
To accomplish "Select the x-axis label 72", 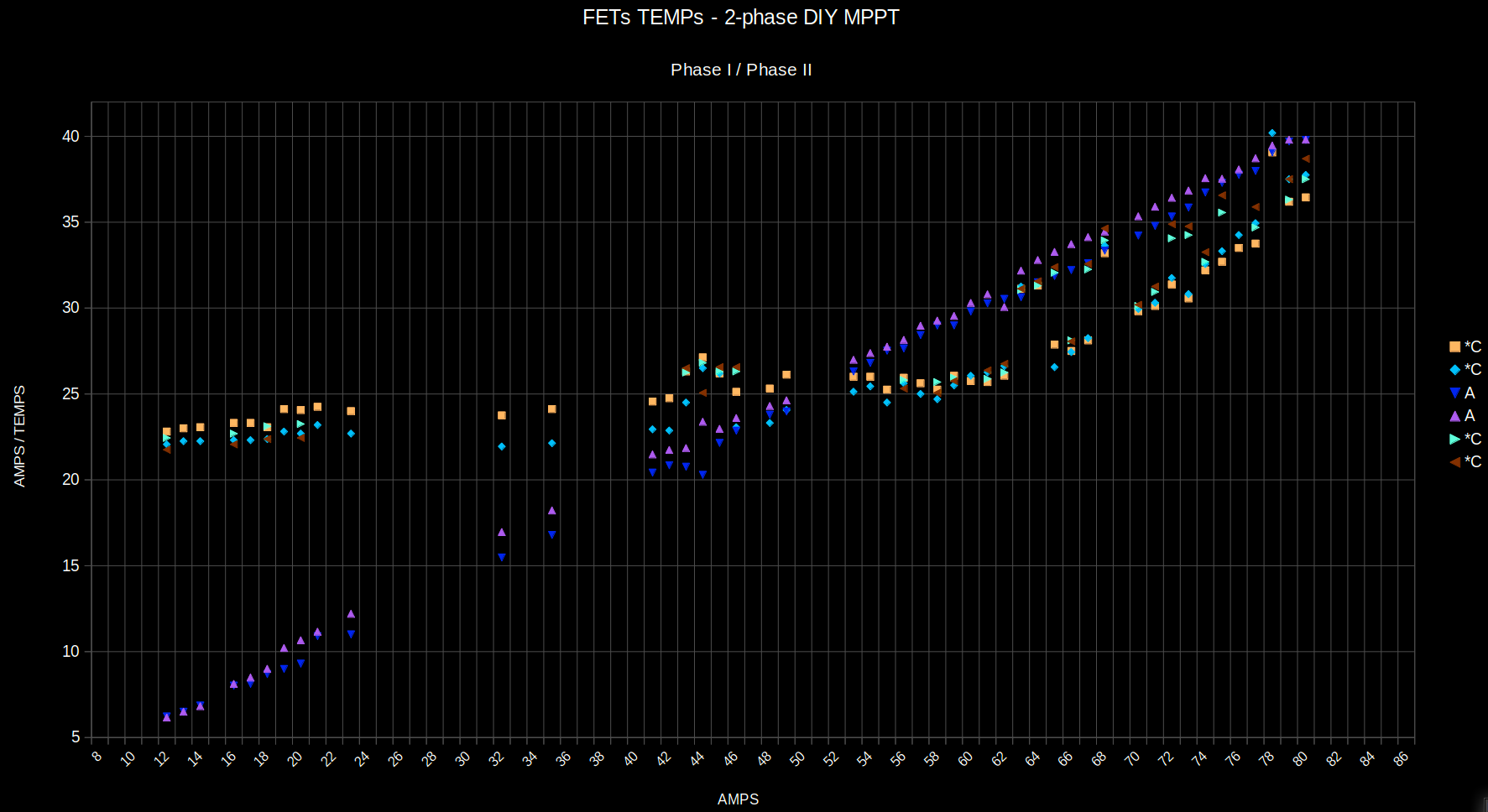I will (x=1167, y=759).
